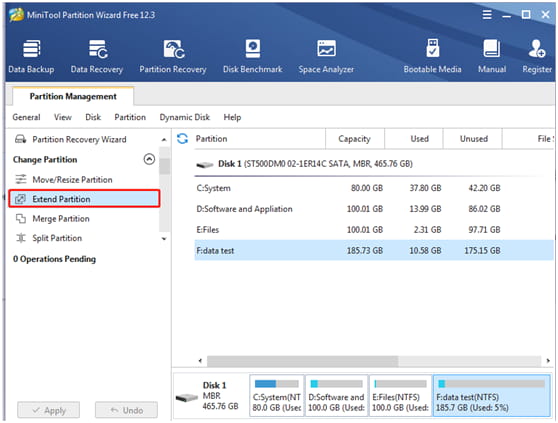Open the Disk menu

click(93, 117)
